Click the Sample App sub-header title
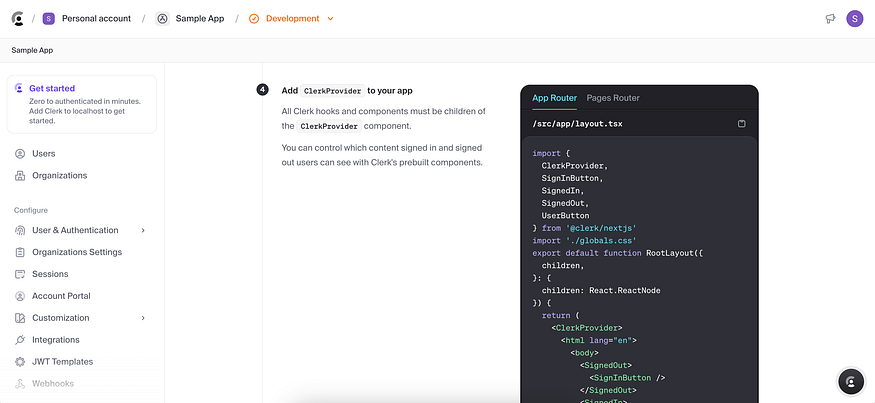 click(32, 50)
